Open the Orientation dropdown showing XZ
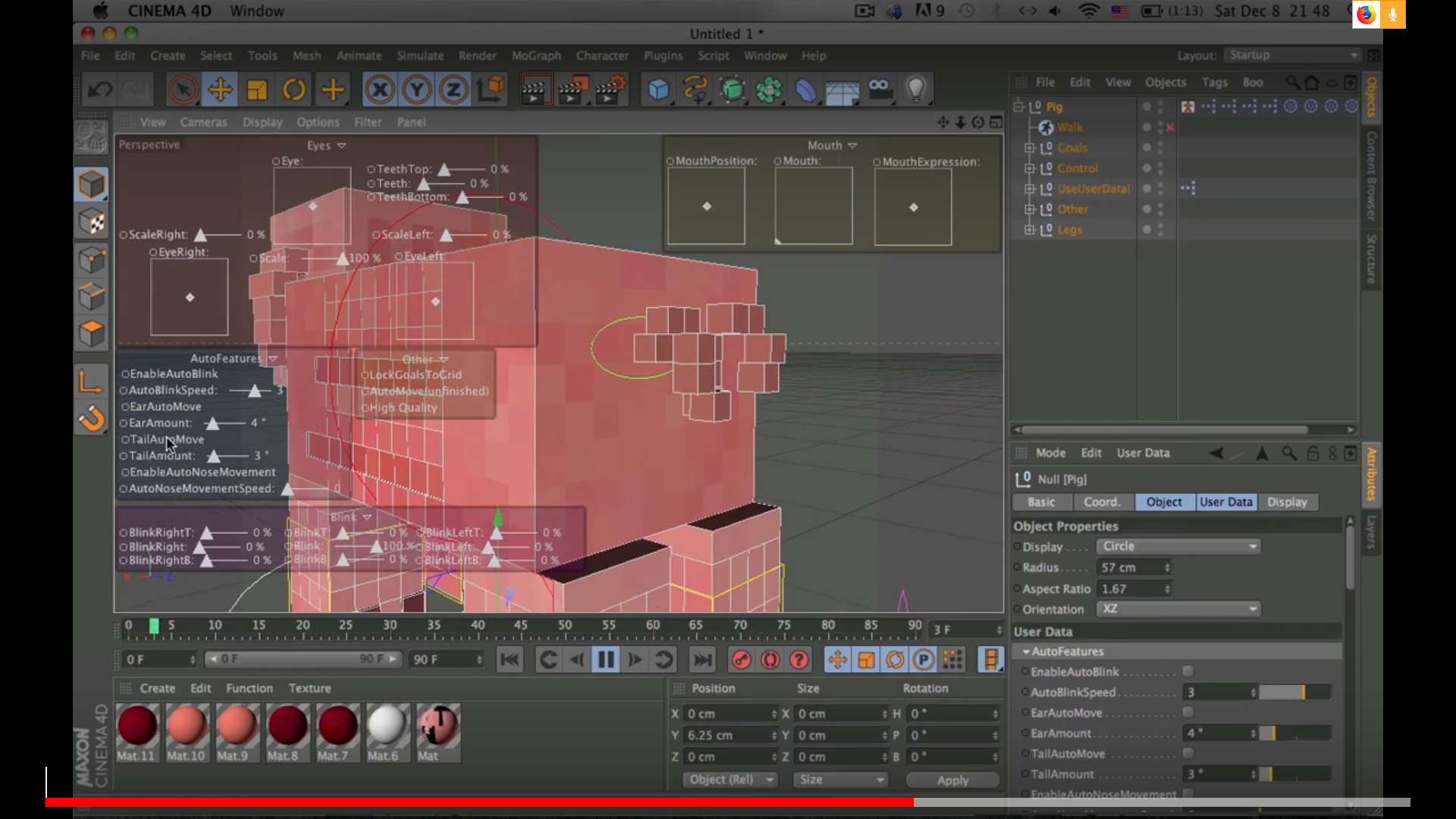 (x=1178, y=609)
